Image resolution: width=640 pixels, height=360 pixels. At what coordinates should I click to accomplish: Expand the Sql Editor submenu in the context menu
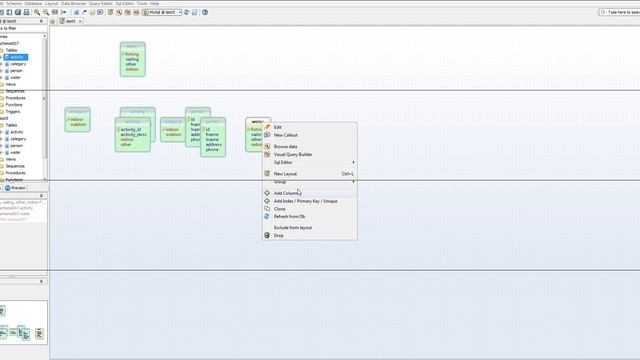pyautogui.click(x=310, y=162)
